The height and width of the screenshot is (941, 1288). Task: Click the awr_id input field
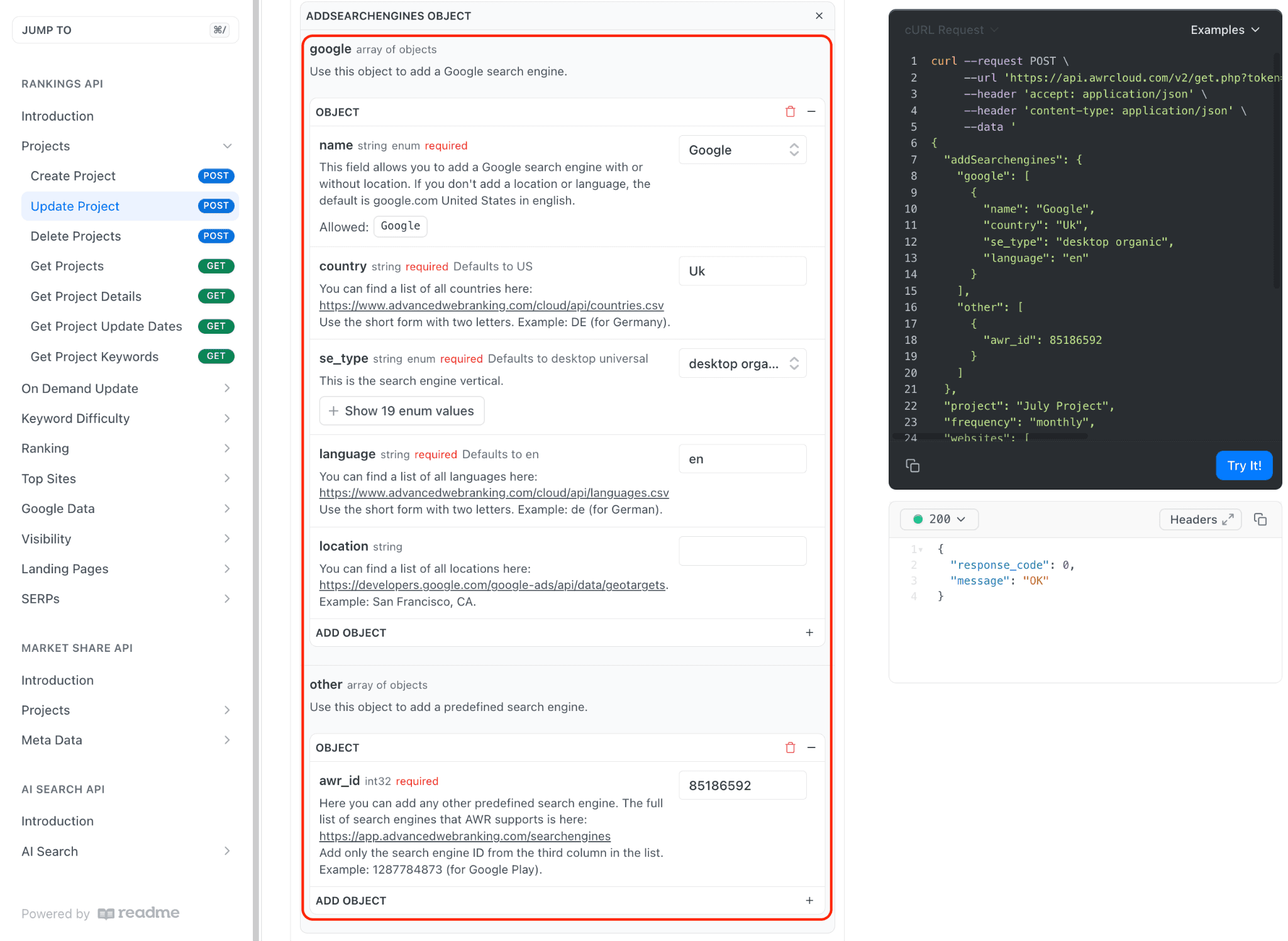tap(743, 785)
